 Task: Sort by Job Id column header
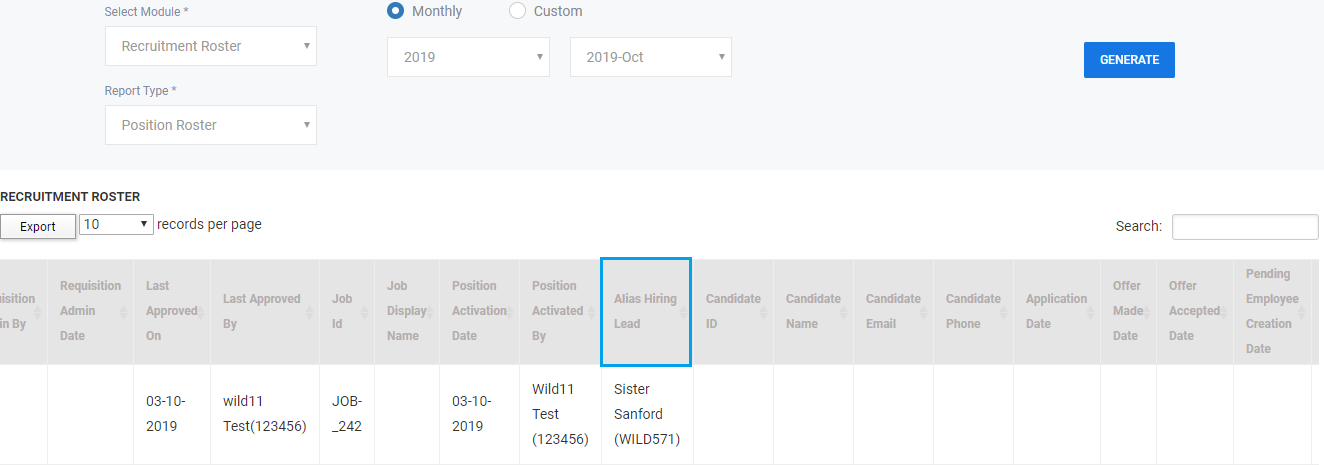click(x=346, y=311)
